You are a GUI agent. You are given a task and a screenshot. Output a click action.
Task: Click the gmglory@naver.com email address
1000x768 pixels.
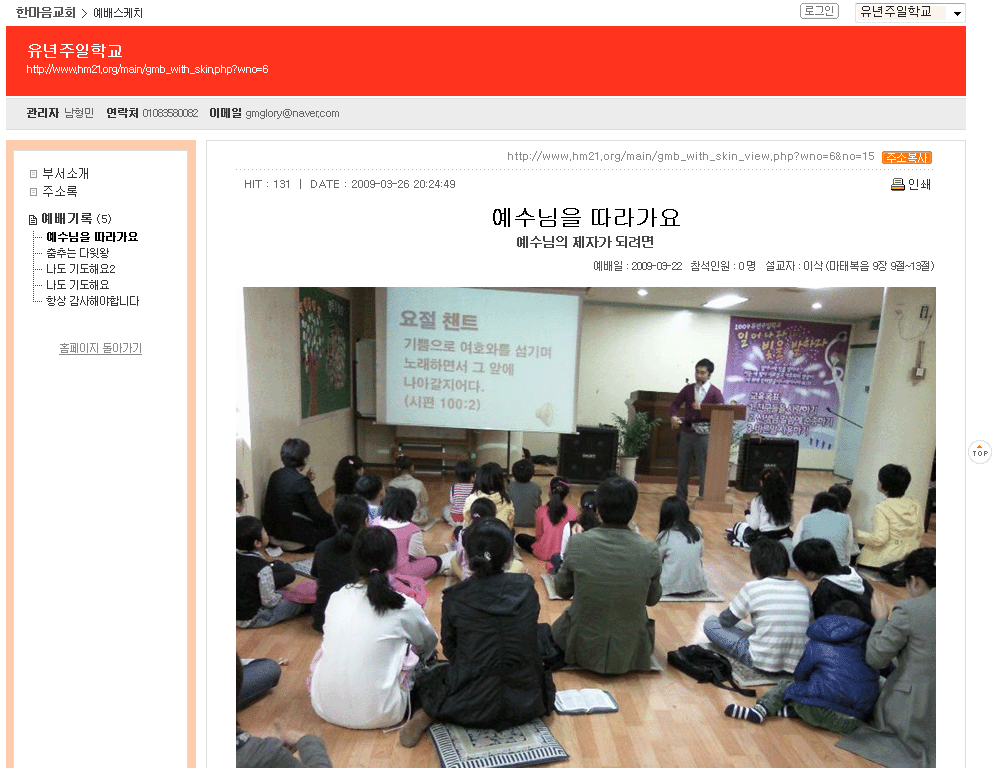(x=292, y=114)
